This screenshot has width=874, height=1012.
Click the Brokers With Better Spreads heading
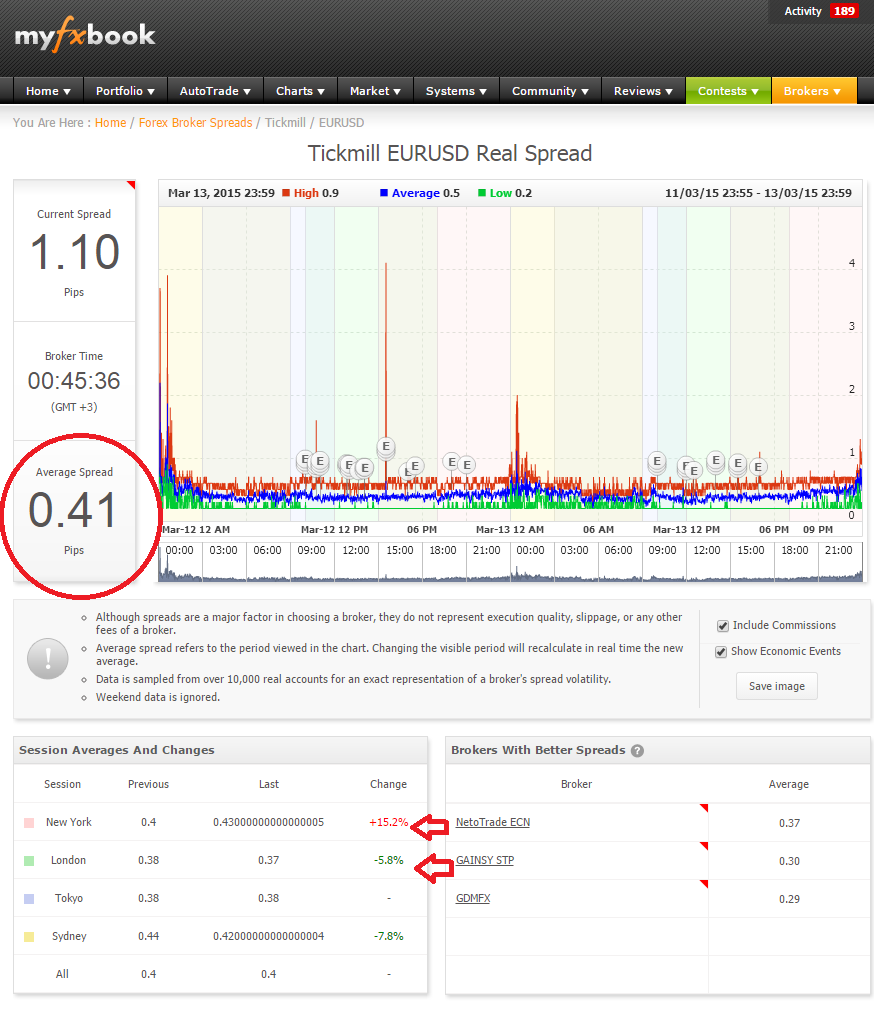point(538,750)
